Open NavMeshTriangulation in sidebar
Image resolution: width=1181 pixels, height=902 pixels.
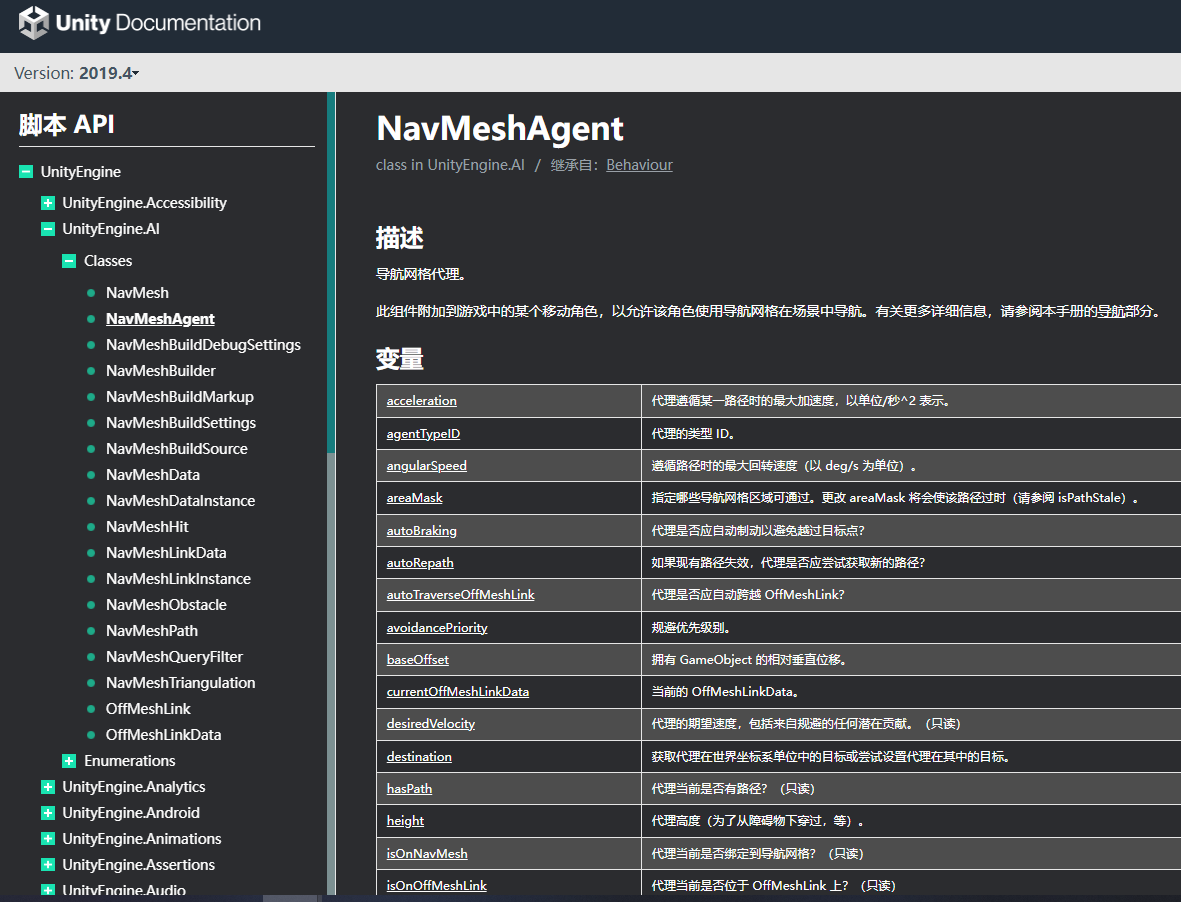180,683
